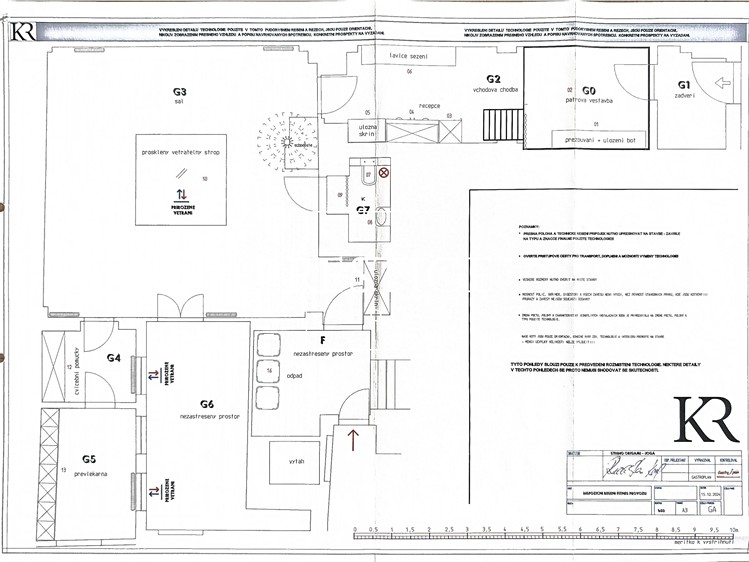
Task: Click the 'ulozna skrin' box label
Action: [x=368, y=130]
